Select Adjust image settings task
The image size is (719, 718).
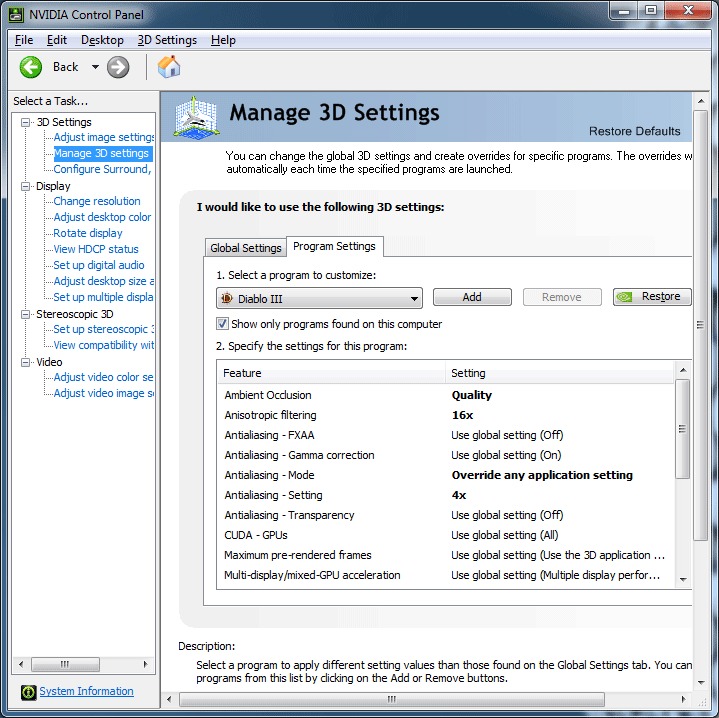pos(104,137)
